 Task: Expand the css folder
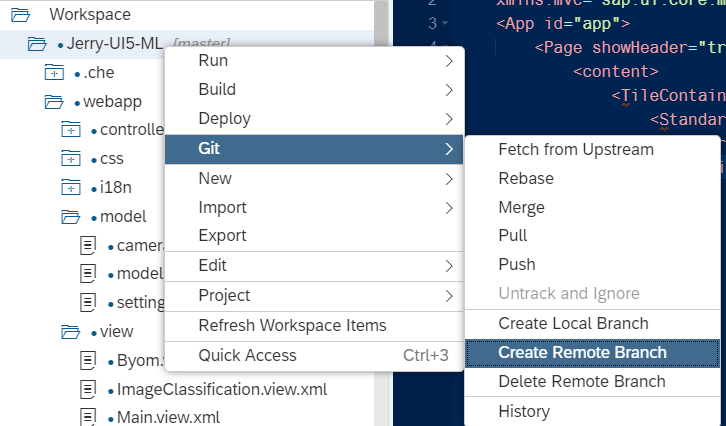click(x=70, y=159)
